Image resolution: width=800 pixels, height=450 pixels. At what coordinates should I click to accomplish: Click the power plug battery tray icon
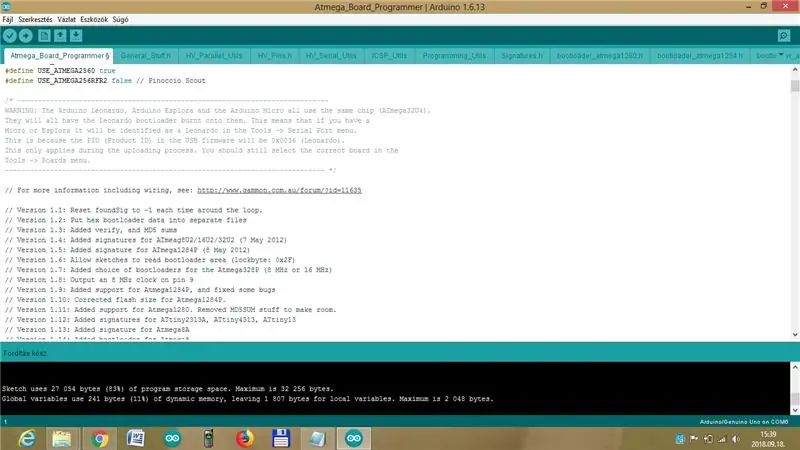(708, 439)
